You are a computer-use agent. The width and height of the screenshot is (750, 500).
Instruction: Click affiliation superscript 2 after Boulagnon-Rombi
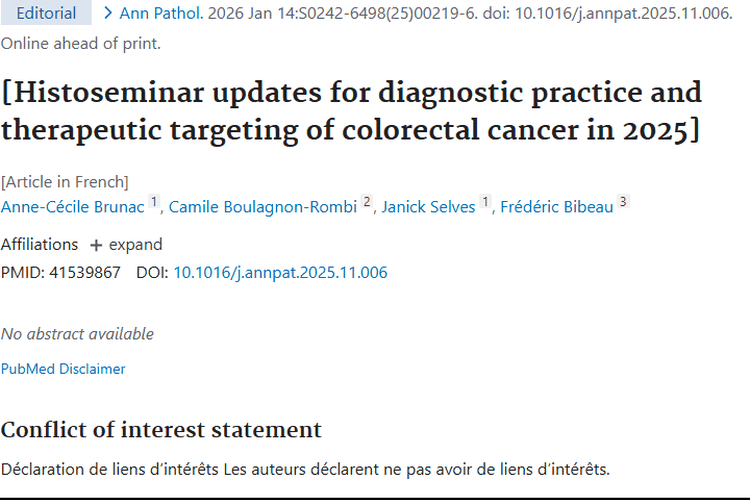(367, 203)
